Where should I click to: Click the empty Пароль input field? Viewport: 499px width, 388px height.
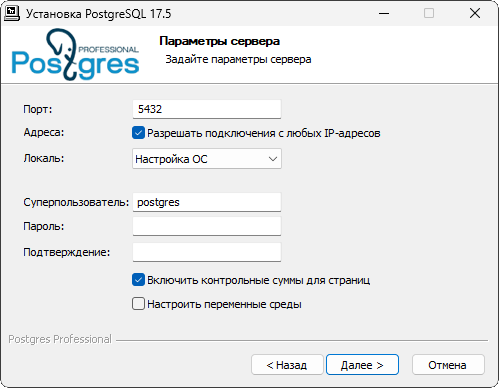pos(207,226)
